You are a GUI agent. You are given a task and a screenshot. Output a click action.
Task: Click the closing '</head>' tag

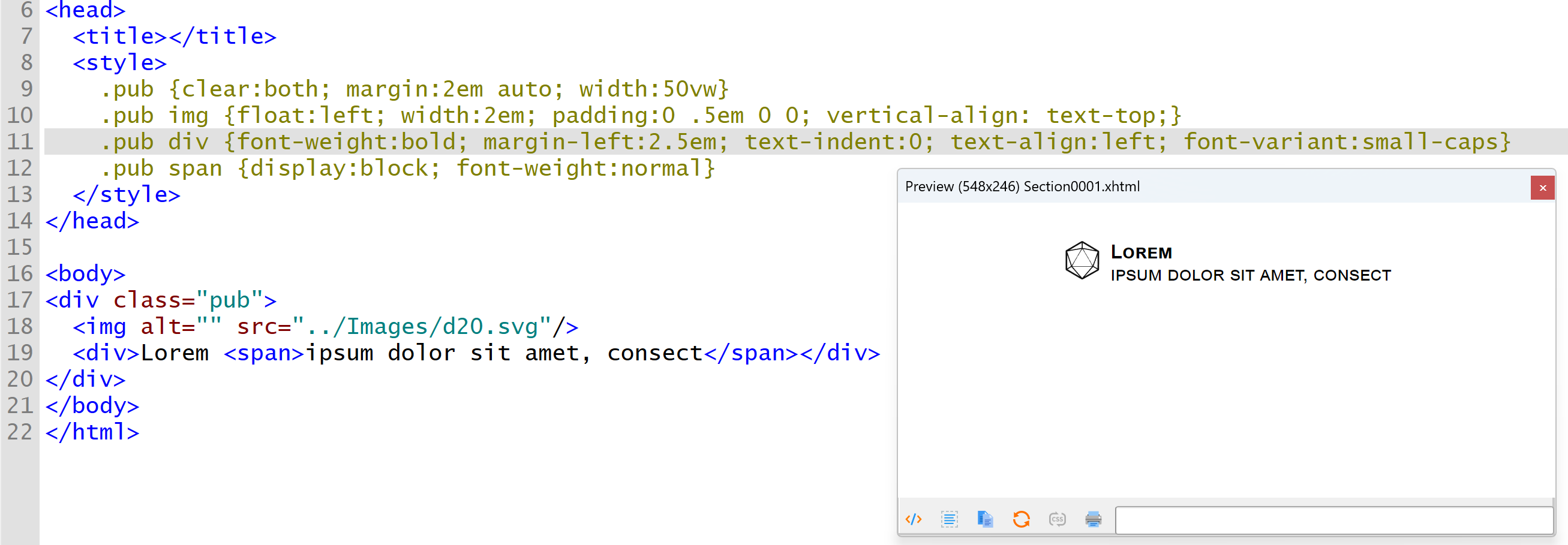tap(92, 221)
